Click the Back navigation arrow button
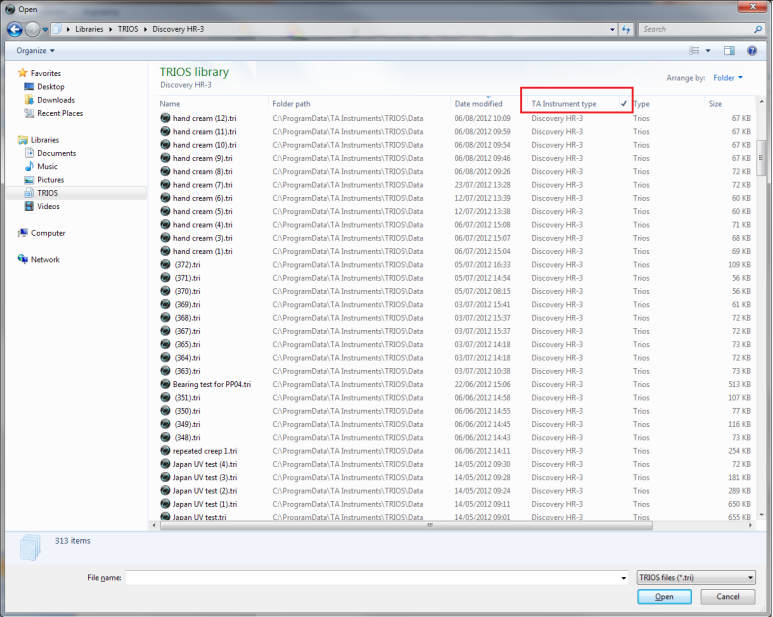This screenshot has height=617, width=773. pyautogui.click(x=16, y=29)
